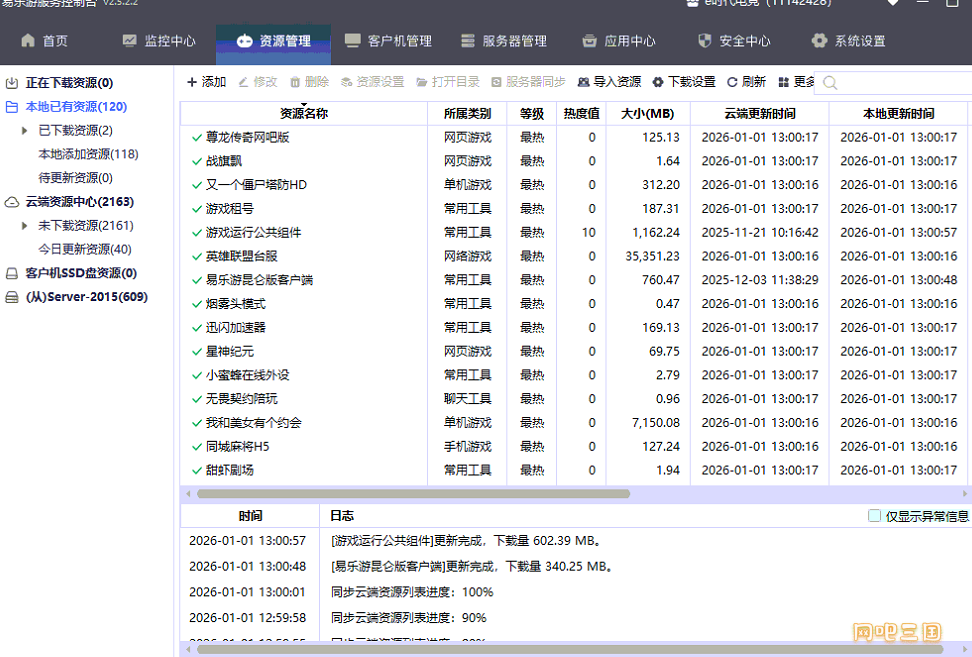Click the 添加 plus icon in toolbar
This screenshot has width=972, height=657.
click(x=192, y=82)
